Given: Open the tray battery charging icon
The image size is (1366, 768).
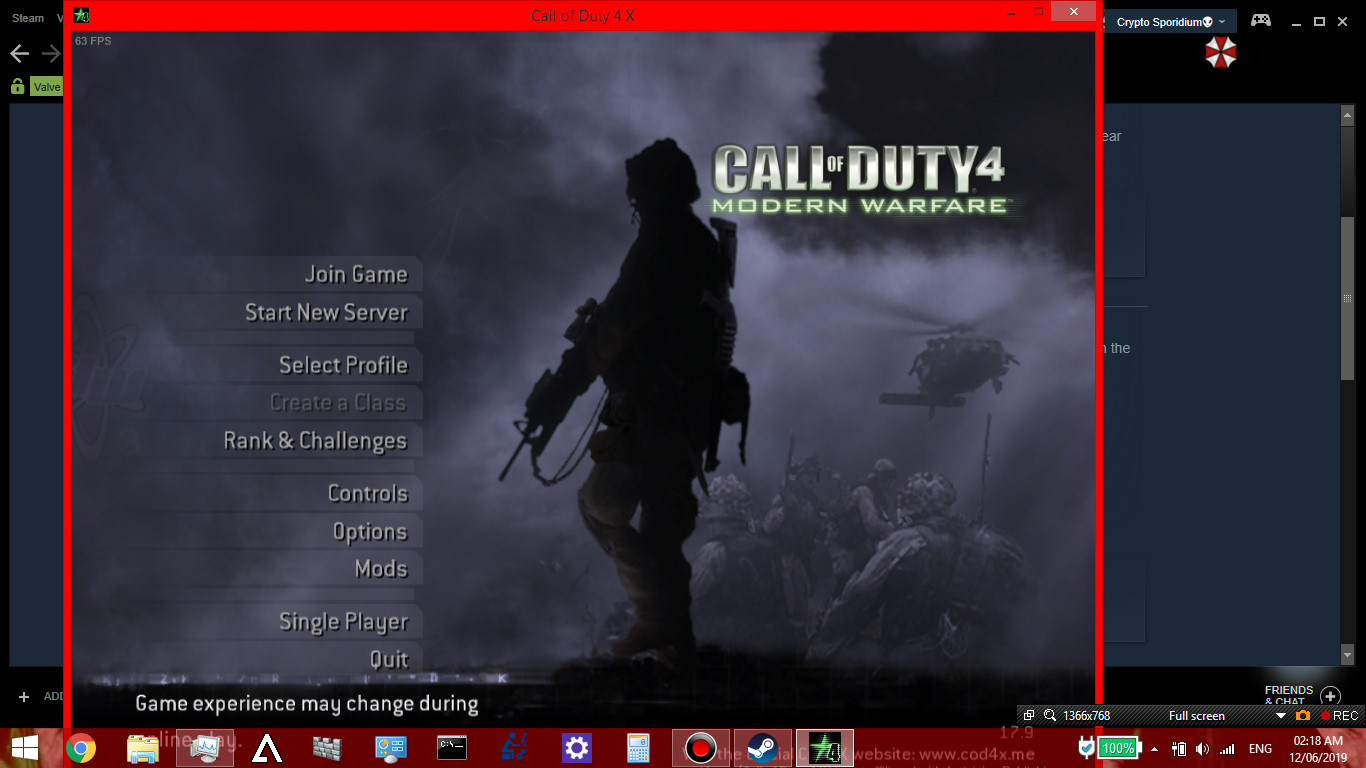Looking at the screenshot, I should tap(1179, 749).
